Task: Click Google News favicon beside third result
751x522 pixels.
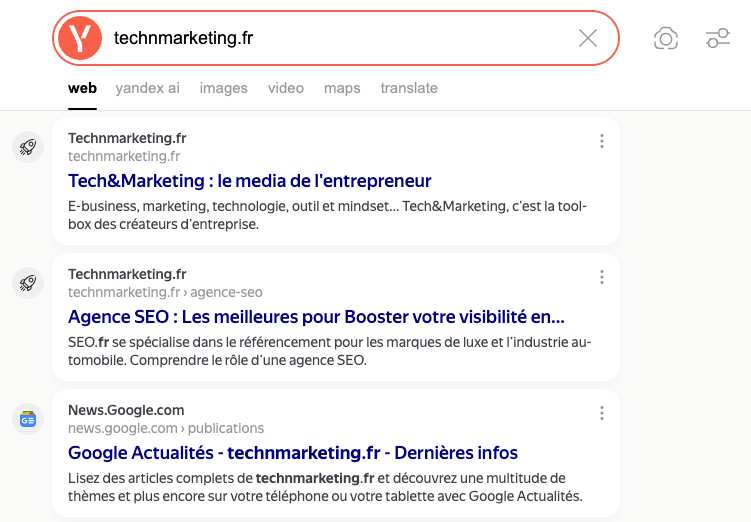Action: [x=28, y=419]
